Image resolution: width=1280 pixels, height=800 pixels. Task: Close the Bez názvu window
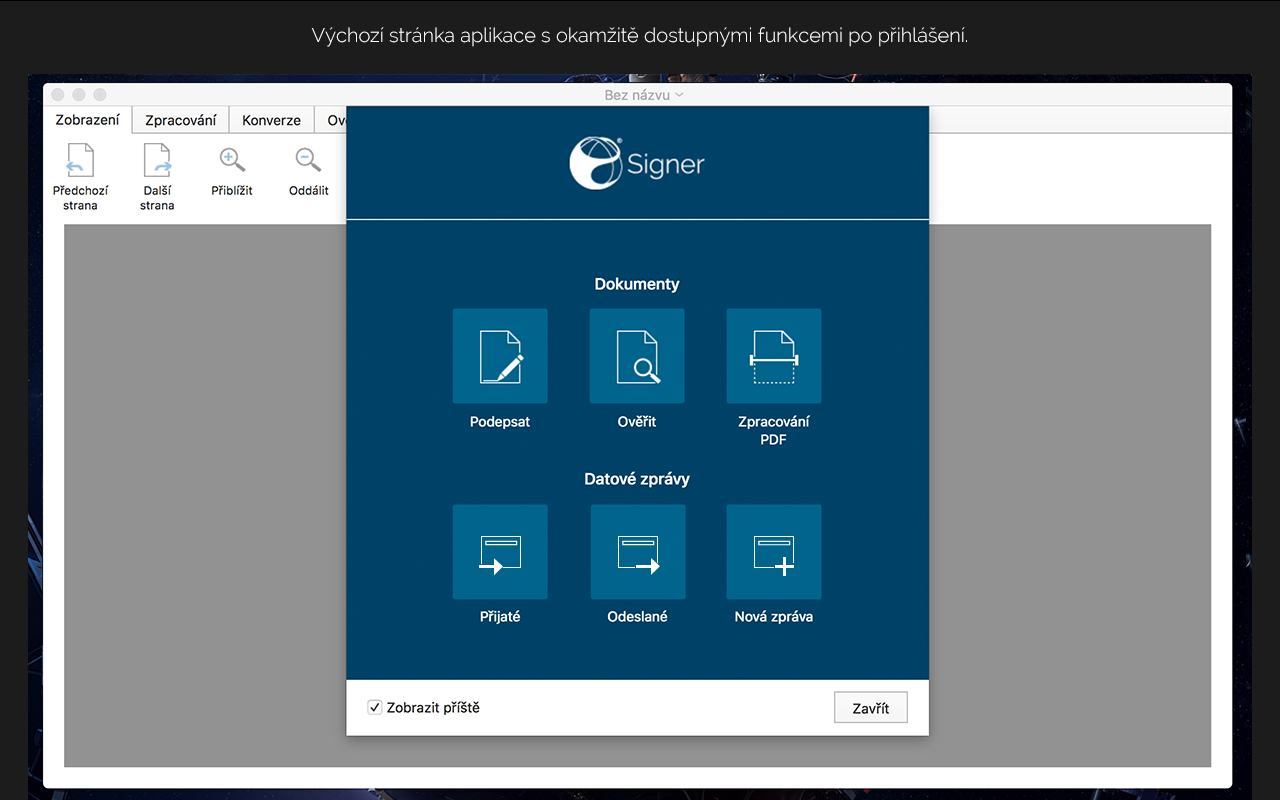tap(58, 95)
